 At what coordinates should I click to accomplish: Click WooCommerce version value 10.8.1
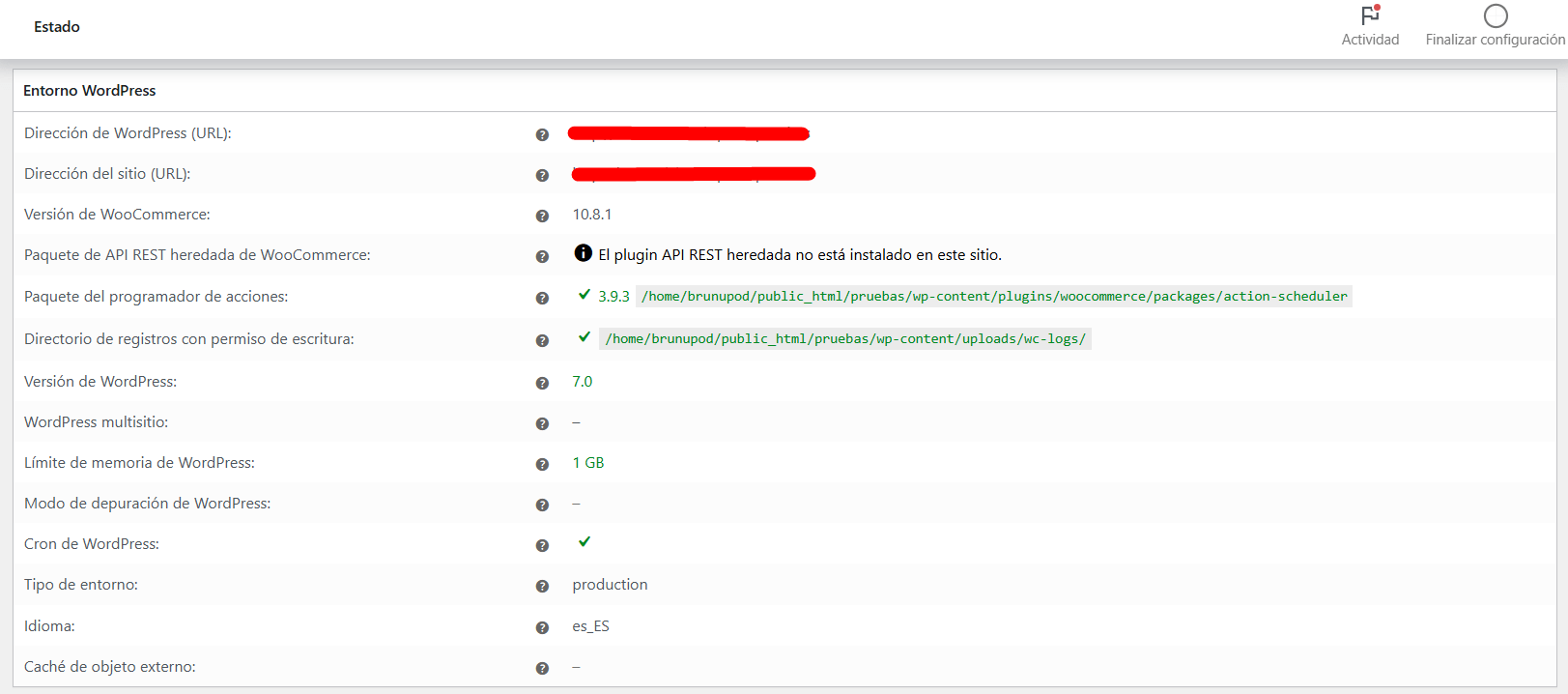(x=591, y=215)
